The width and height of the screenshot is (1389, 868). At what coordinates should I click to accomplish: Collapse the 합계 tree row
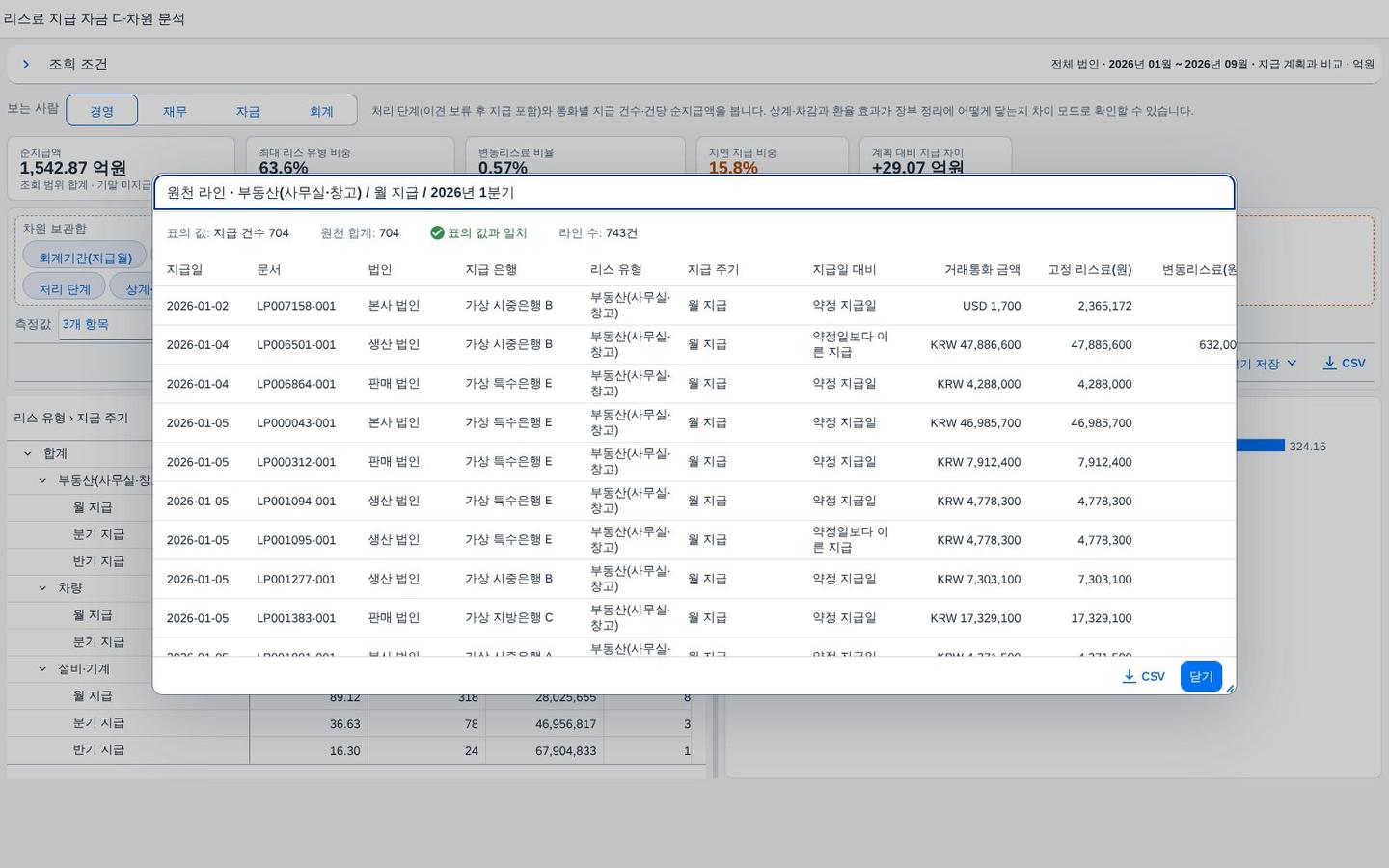(27, 453)
